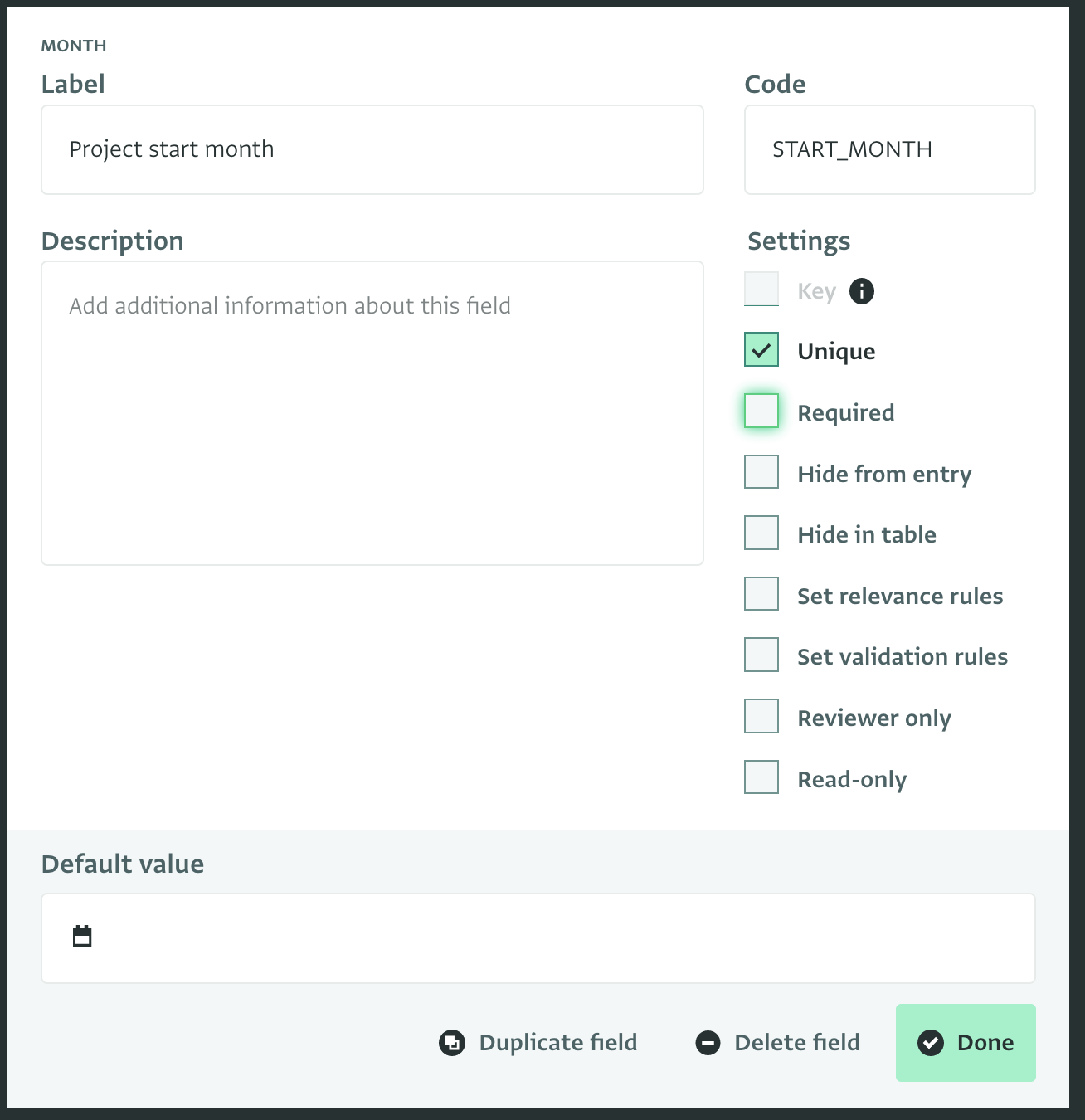Enable Set relevance rules checkbox
Viewport: 1085px width, 1120px height.
[761, 594]
